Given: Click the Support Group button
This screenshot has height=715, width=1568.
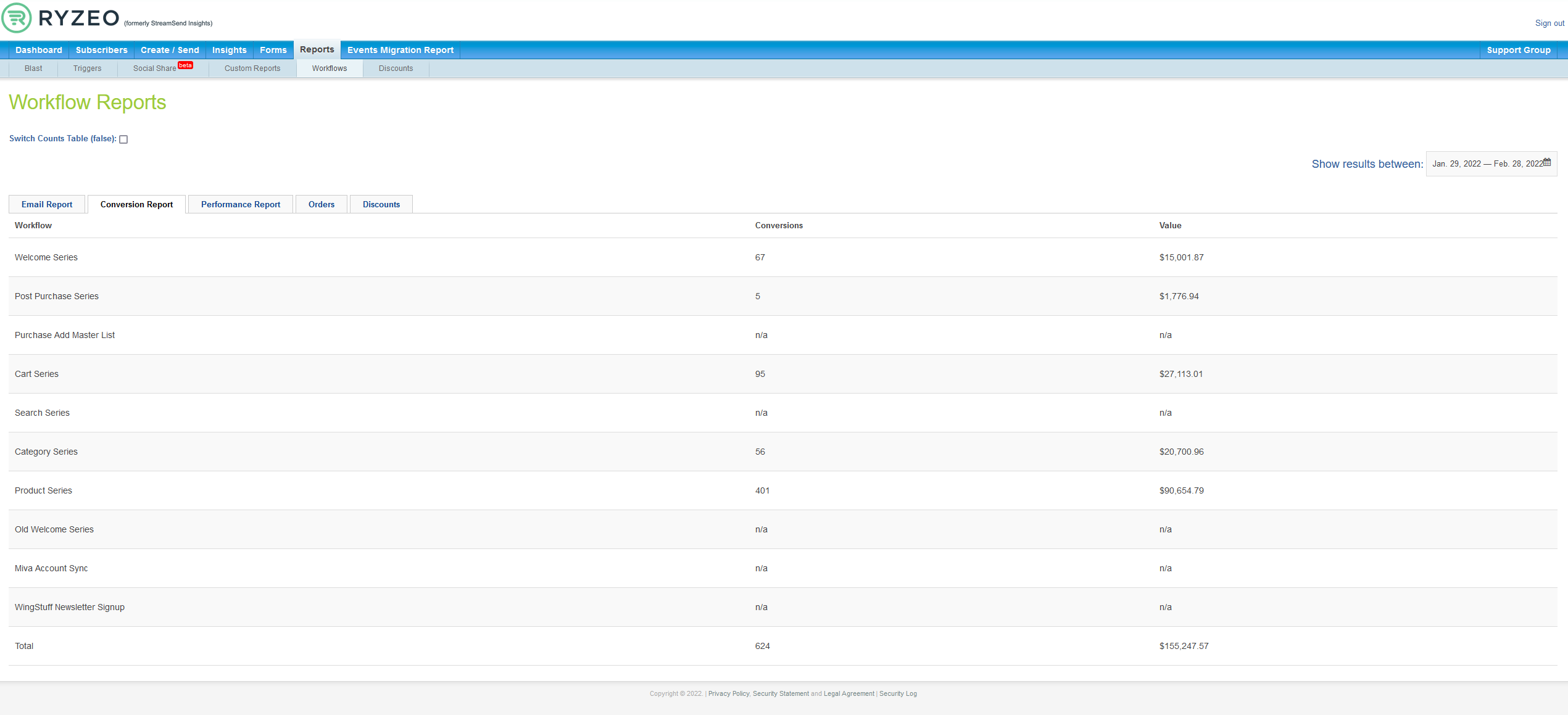Looking at the screenshot, I should pyautogui.click(x=1518, y=50).
